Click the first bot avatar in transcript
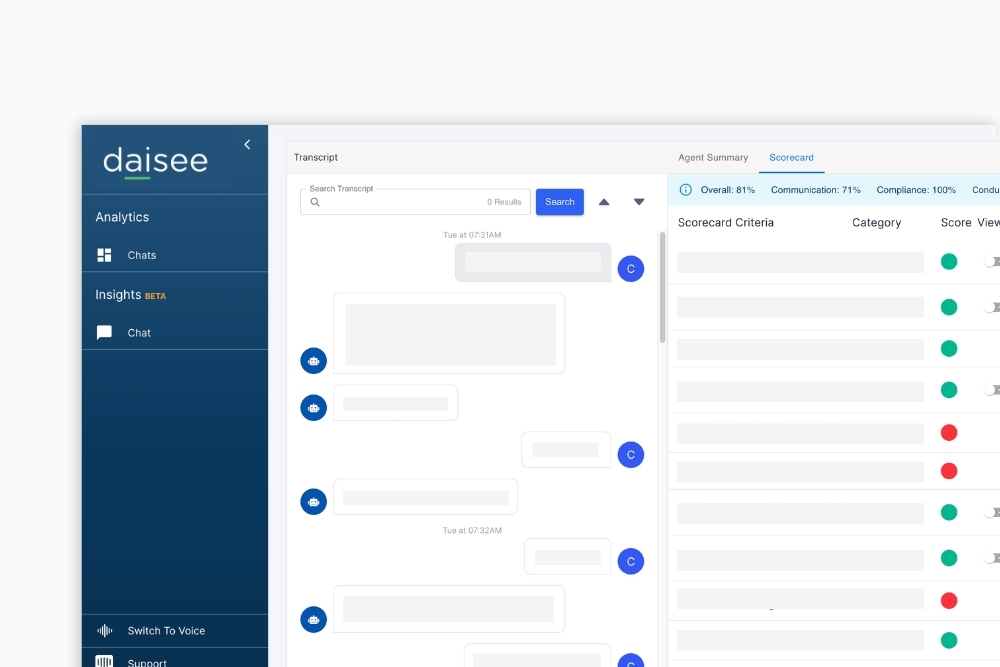 coord(314,361)
